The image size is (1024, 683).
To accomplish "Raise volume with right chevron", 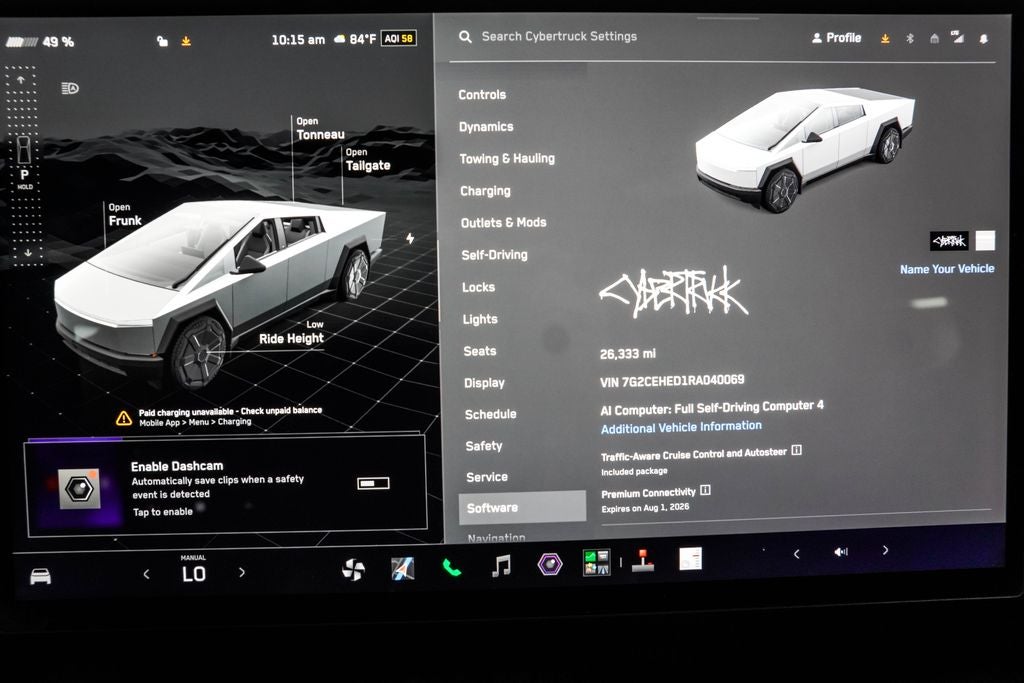I will 886,550.
